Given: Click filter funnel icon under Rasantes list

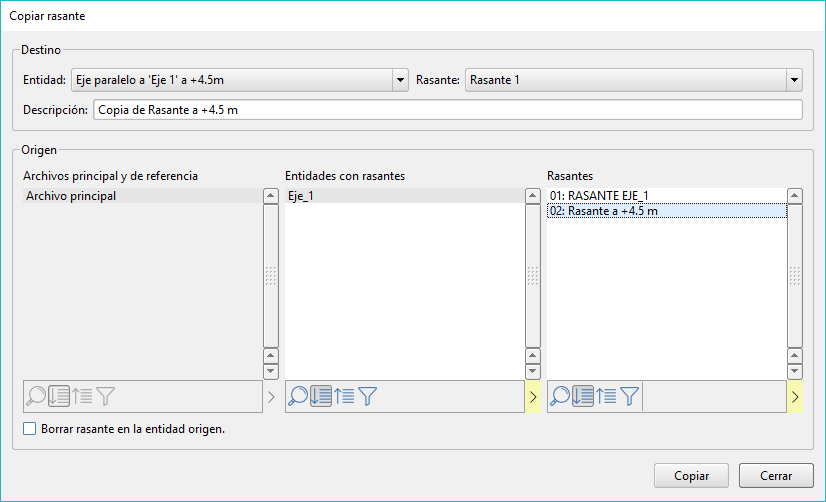Looking at the screenshot, I should tap(629, 396).
